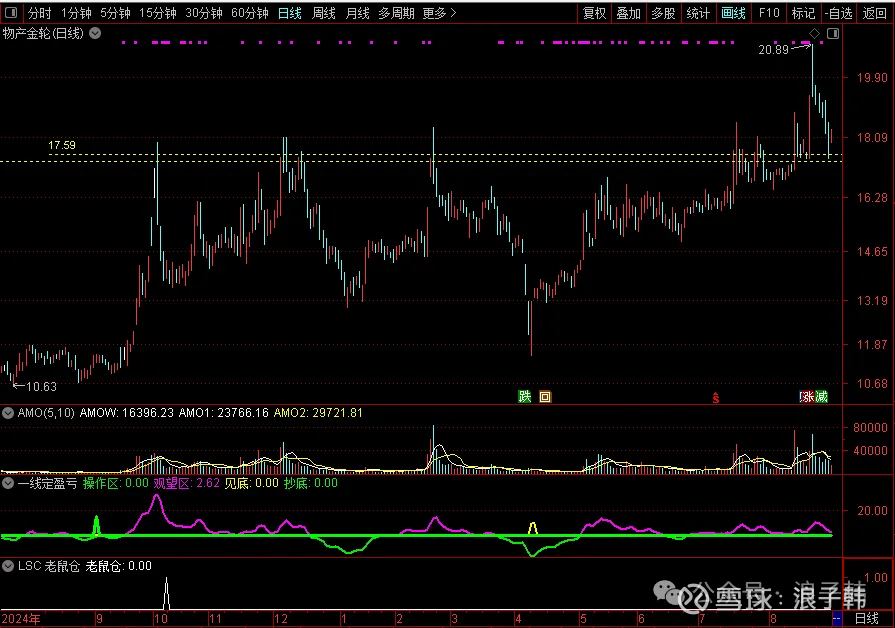Select the 5分钟 period

click(115, 13)
